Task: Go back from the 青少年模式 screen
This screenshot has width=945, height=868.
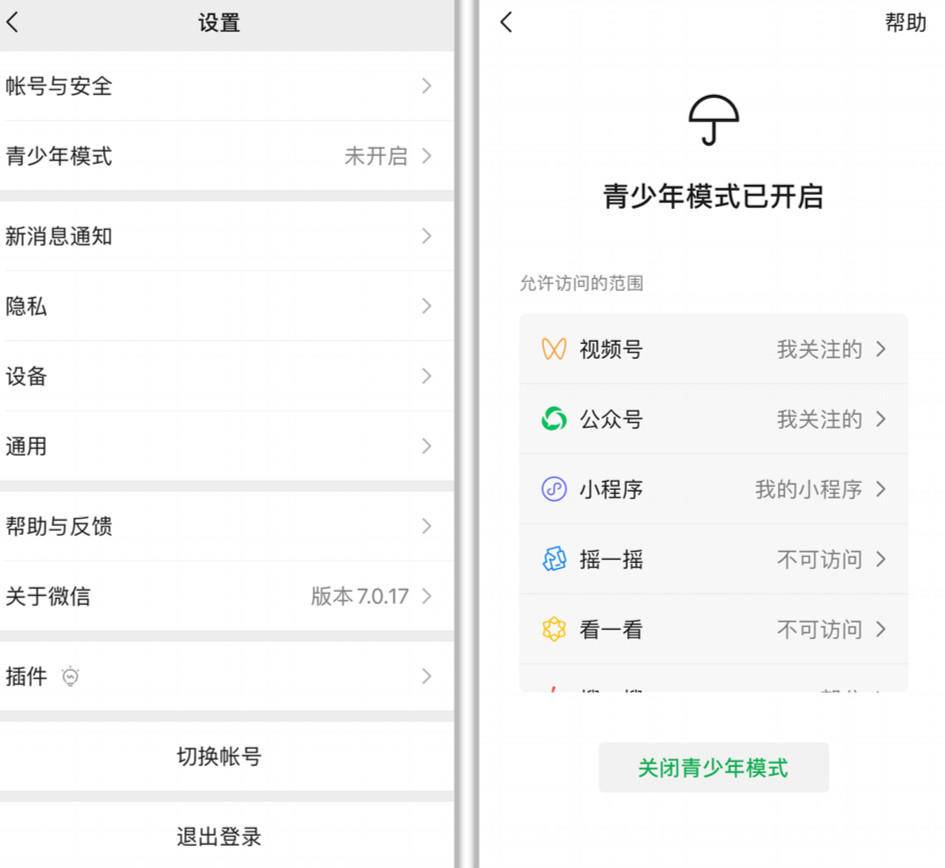Action: coord(506,22)
